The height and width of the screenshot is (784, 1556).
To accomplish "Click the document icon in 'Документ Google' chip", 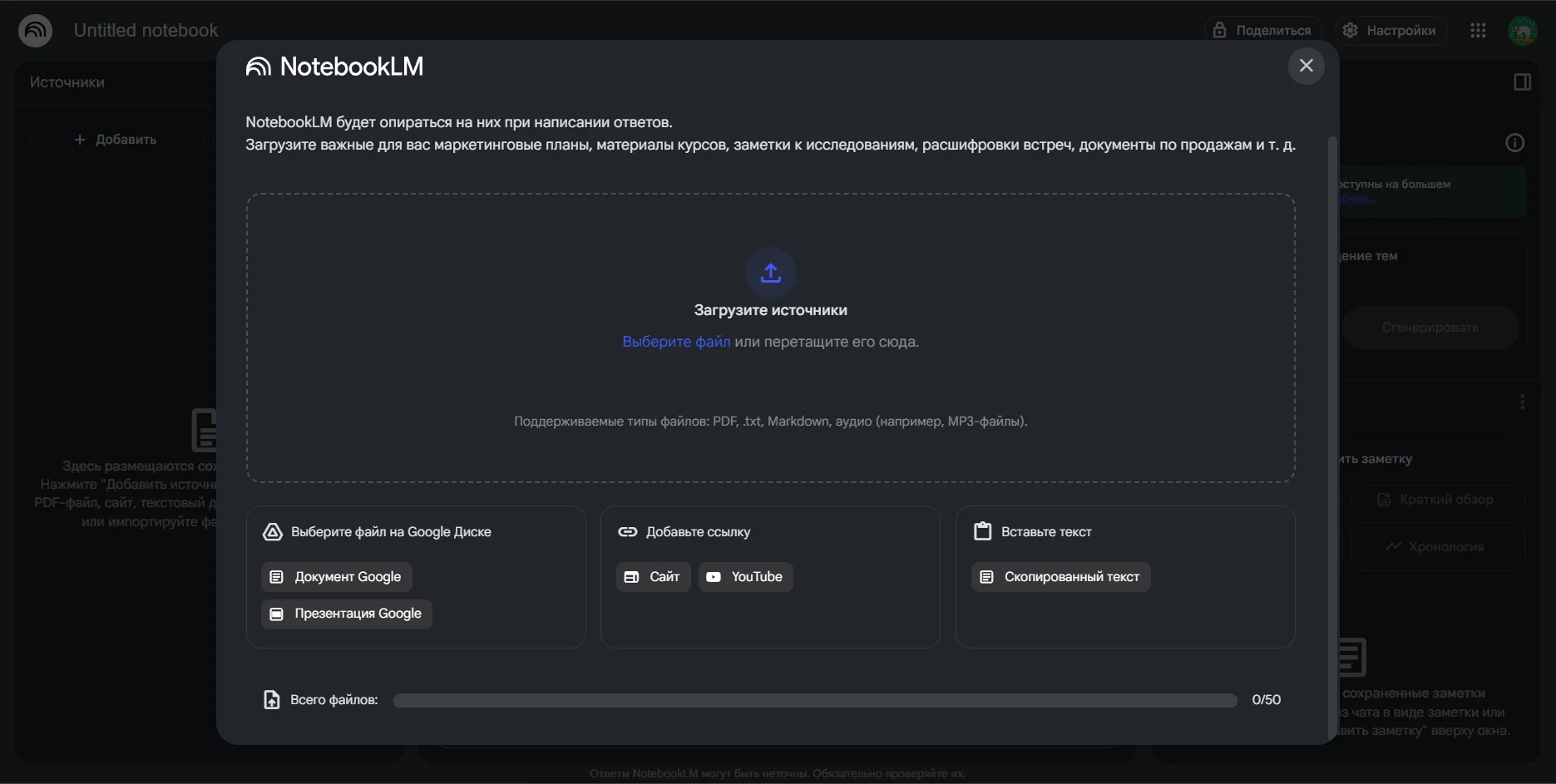I will pos(277,577).
